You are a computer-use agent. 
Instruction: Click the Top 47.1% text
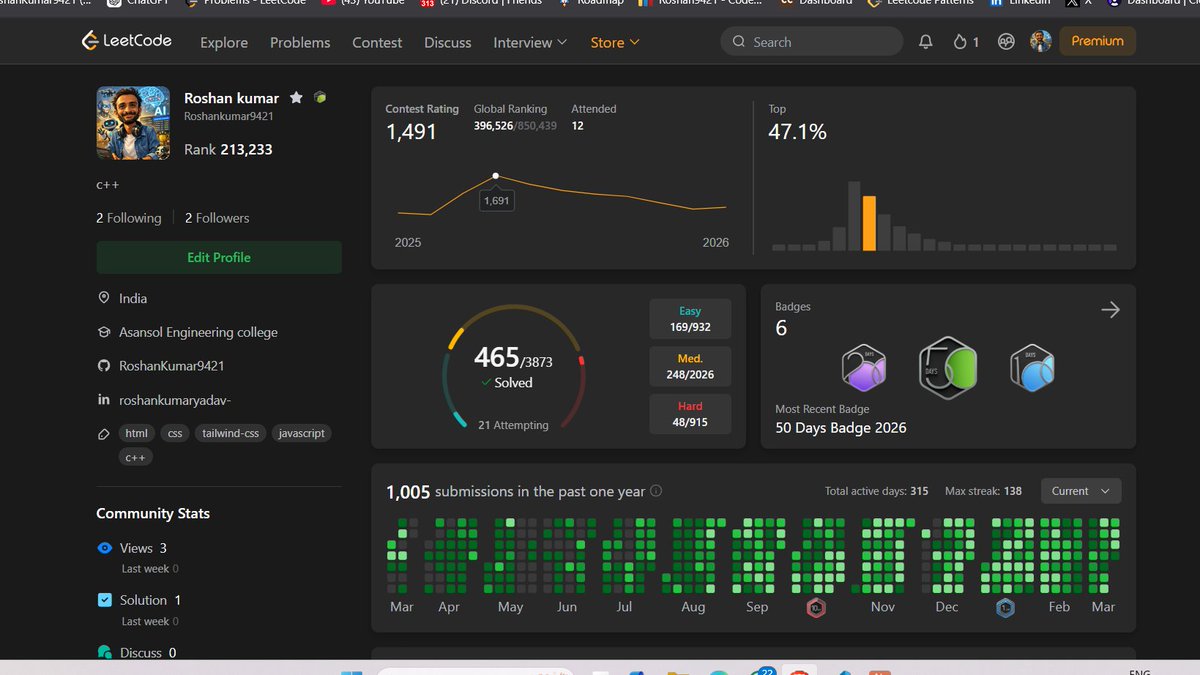[x=797, y=132]
